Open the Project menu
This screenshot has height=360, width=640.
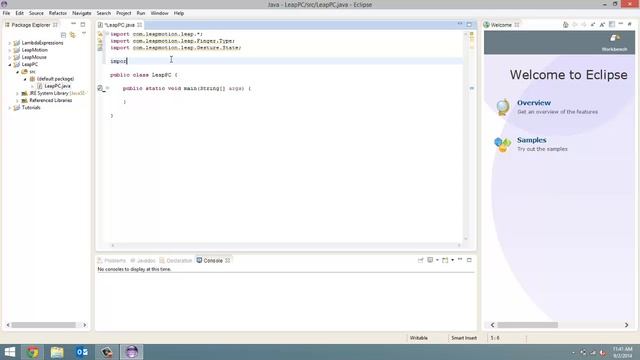coord(124,13)
